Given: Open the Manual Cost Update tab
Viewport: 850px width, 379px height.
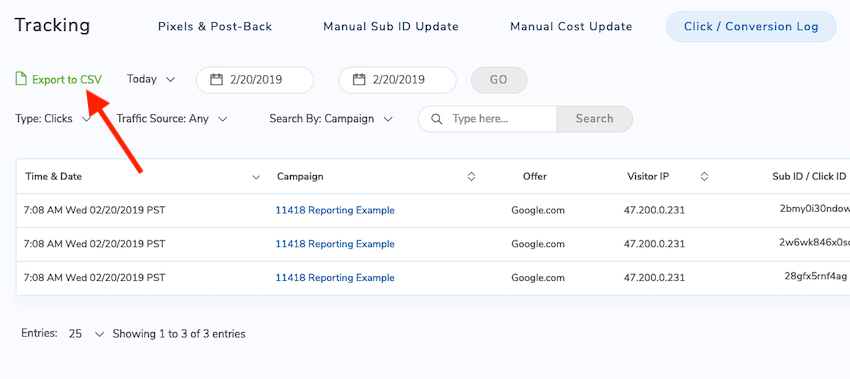Looking at the screenshot, I should (x=571, y=27).
